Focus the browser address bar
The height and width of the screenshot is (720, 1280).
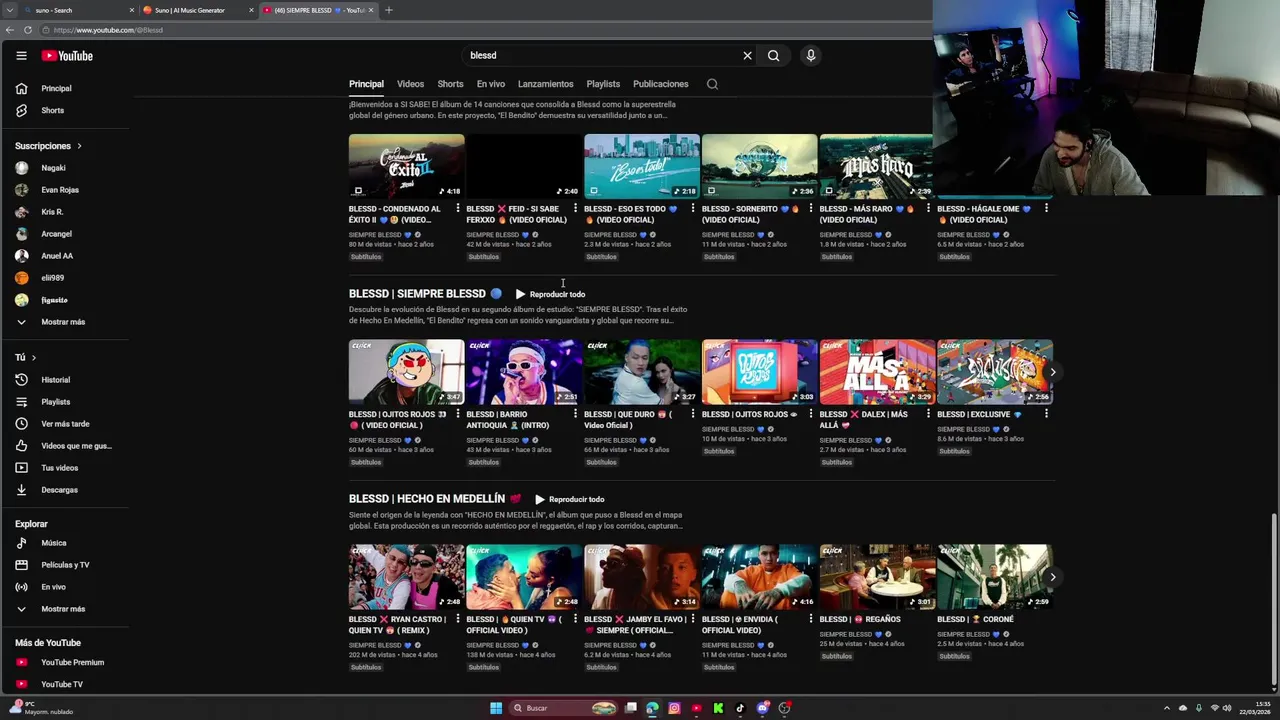tap(480, 30)
